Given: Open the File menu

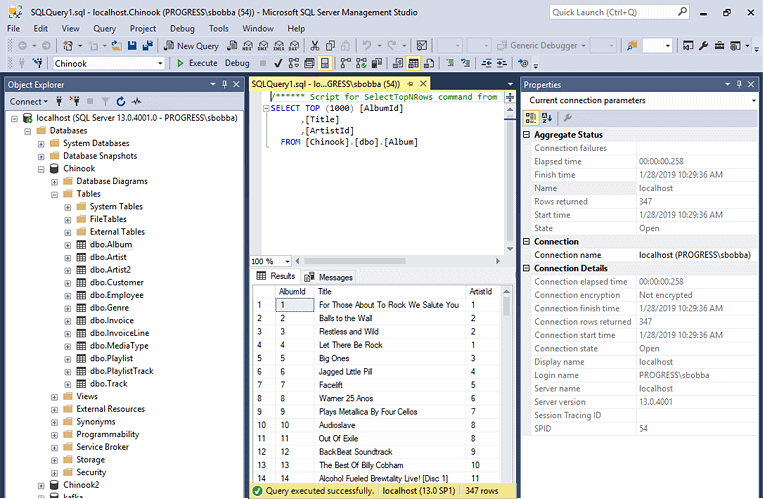Looking at the screenshot, I should tap(13, 29).
